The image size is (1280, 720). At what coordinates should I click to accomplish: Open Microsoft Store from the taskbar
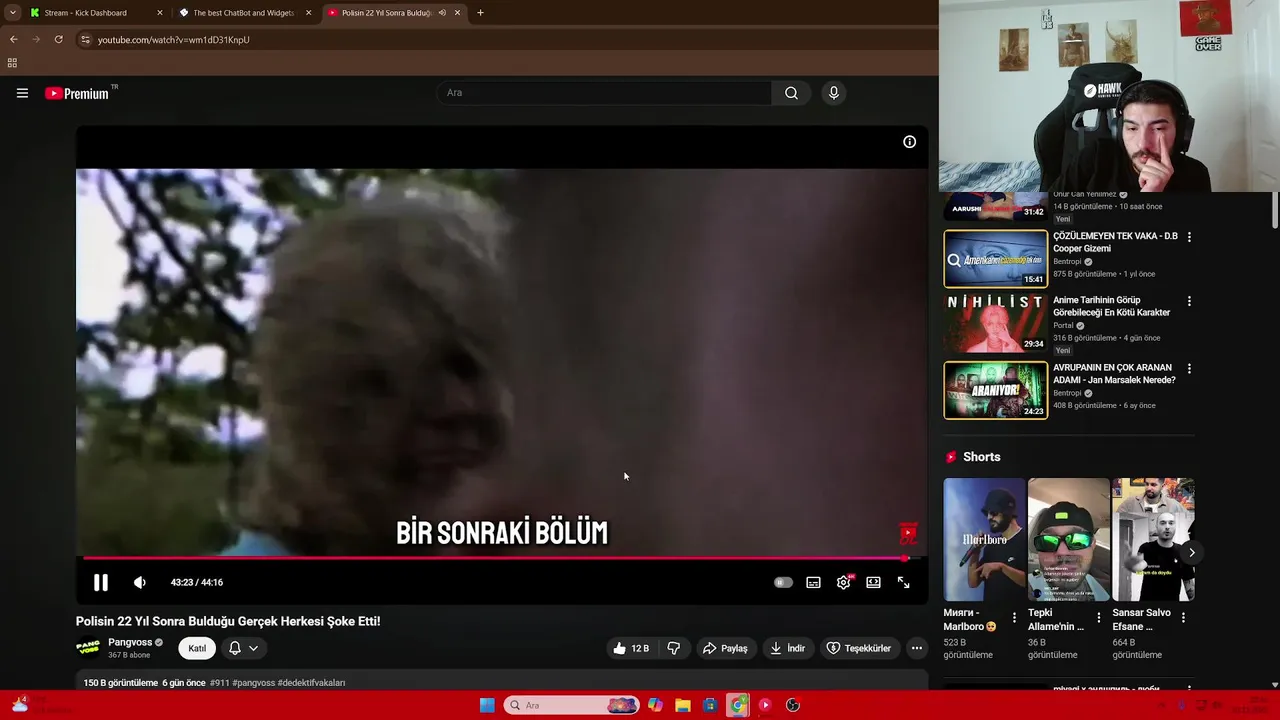point(710,705)
